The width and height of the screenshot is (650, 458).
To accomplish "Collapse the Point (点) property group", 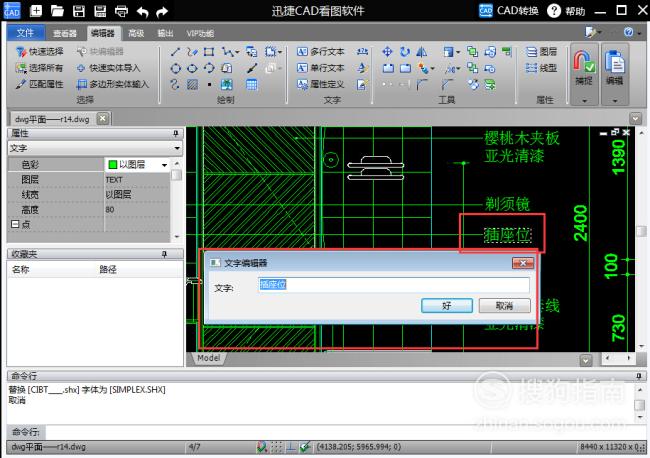I will [15, 224].
